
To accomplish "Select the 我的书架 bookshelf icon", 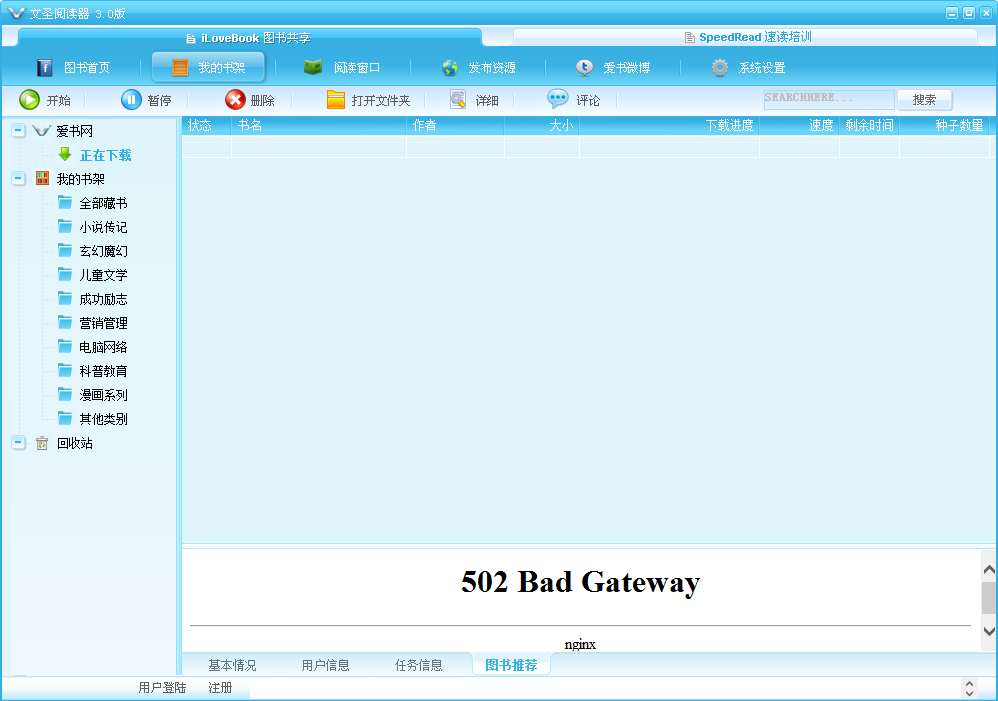I will click(x=180, y=67).
